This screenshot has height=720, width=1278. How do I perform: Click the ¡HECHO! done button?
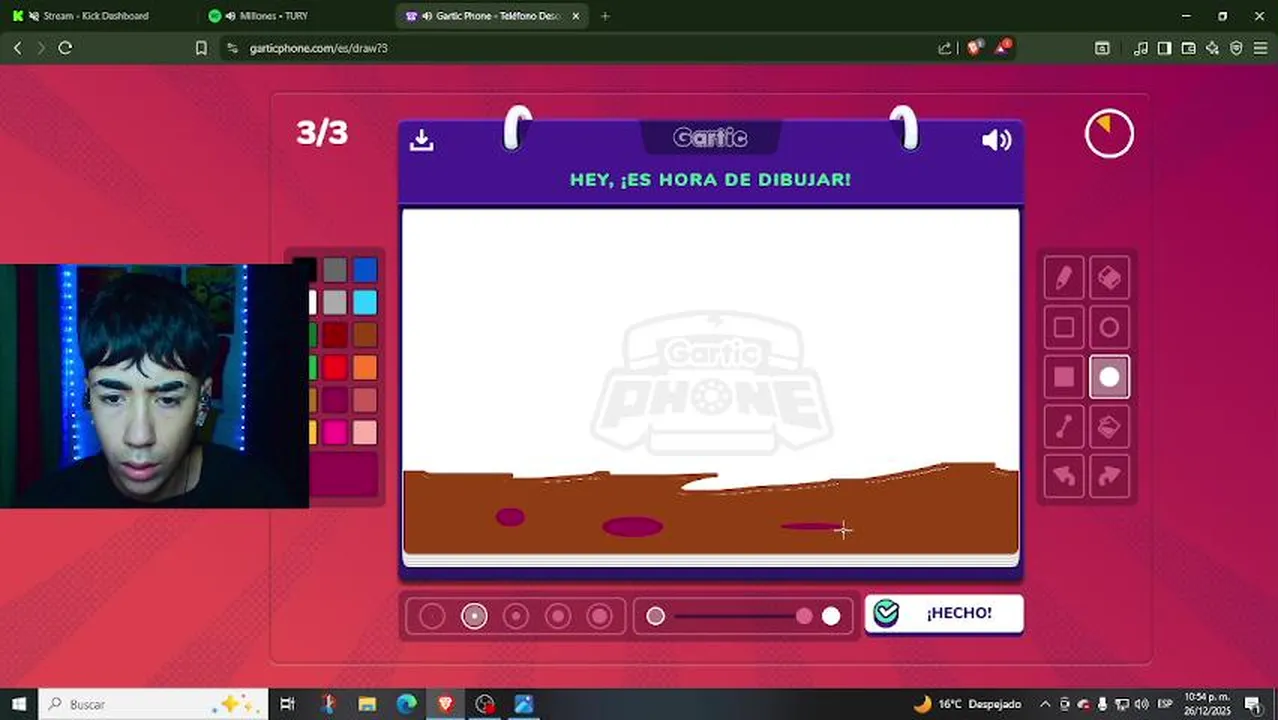pos(944,613)
